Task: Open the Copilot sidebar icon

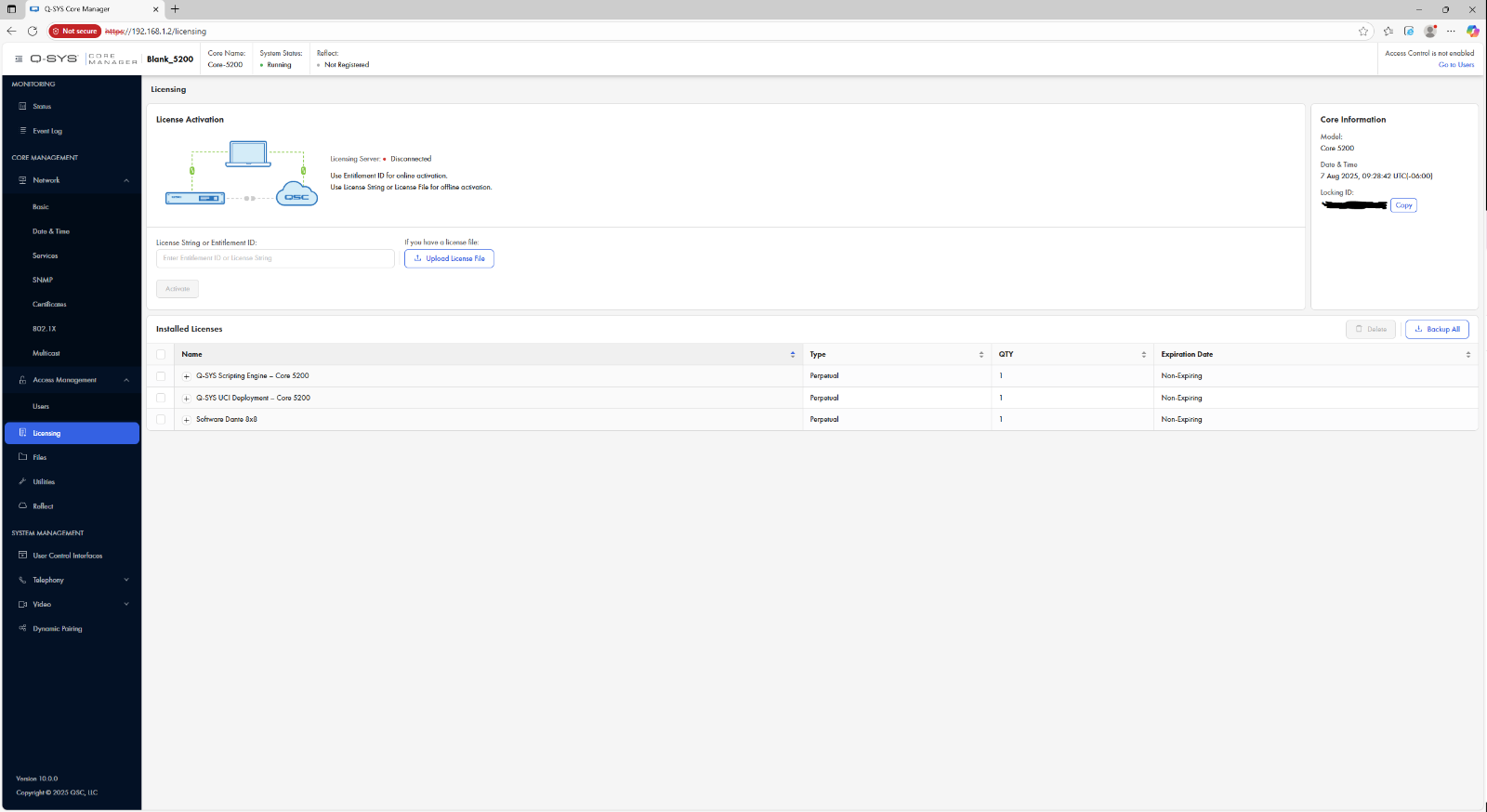Action: tap(1472, 31)
